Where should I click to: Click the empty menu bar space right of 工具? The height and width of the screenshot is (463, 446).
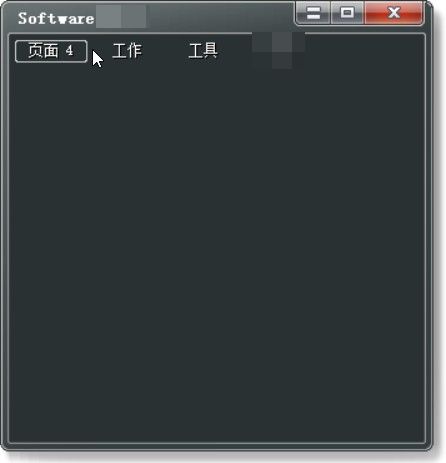coord(365,51)
